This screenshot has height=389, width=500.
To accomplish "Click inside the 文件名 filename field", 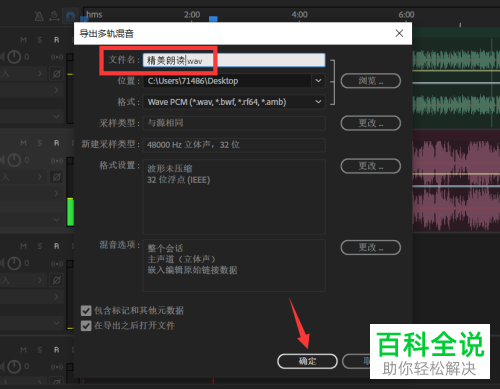I will (x=234, y=60).
